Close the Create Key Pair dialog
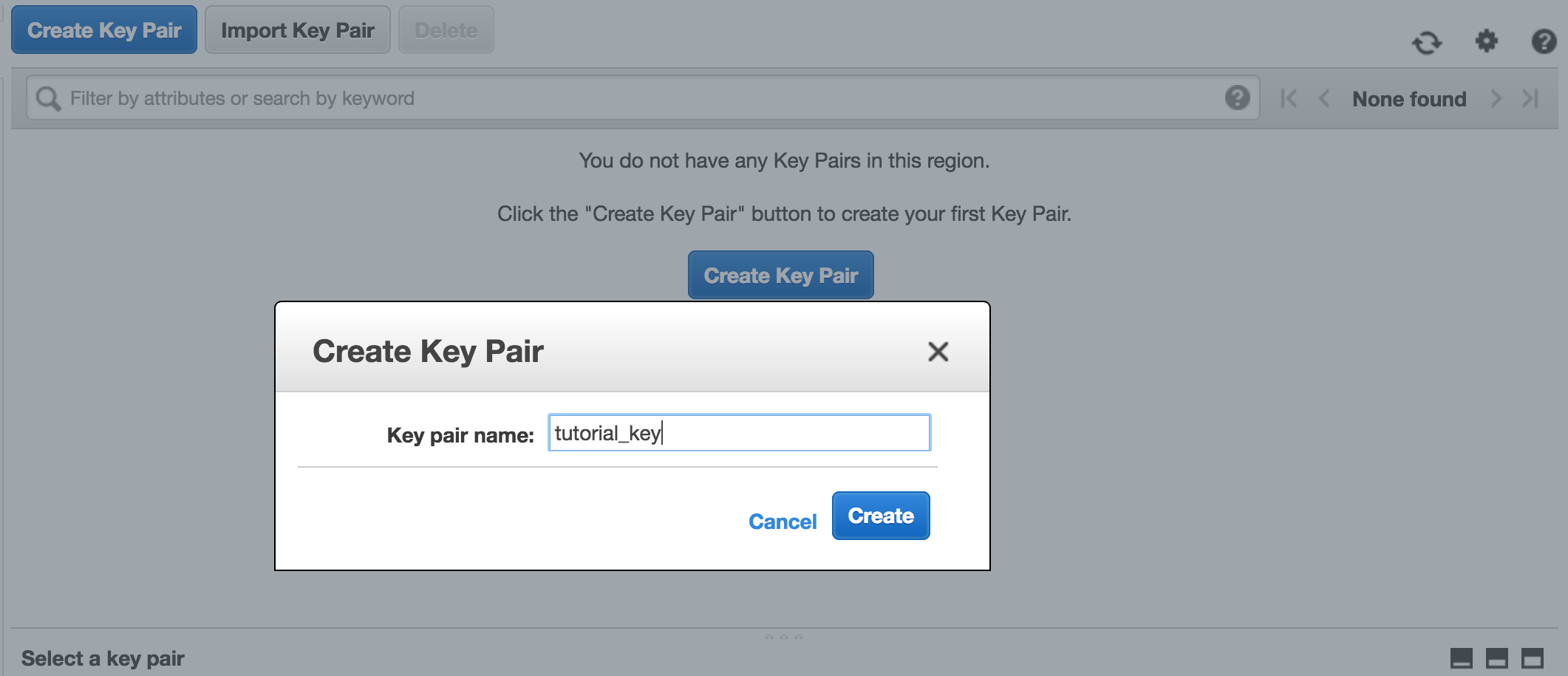 938,352
